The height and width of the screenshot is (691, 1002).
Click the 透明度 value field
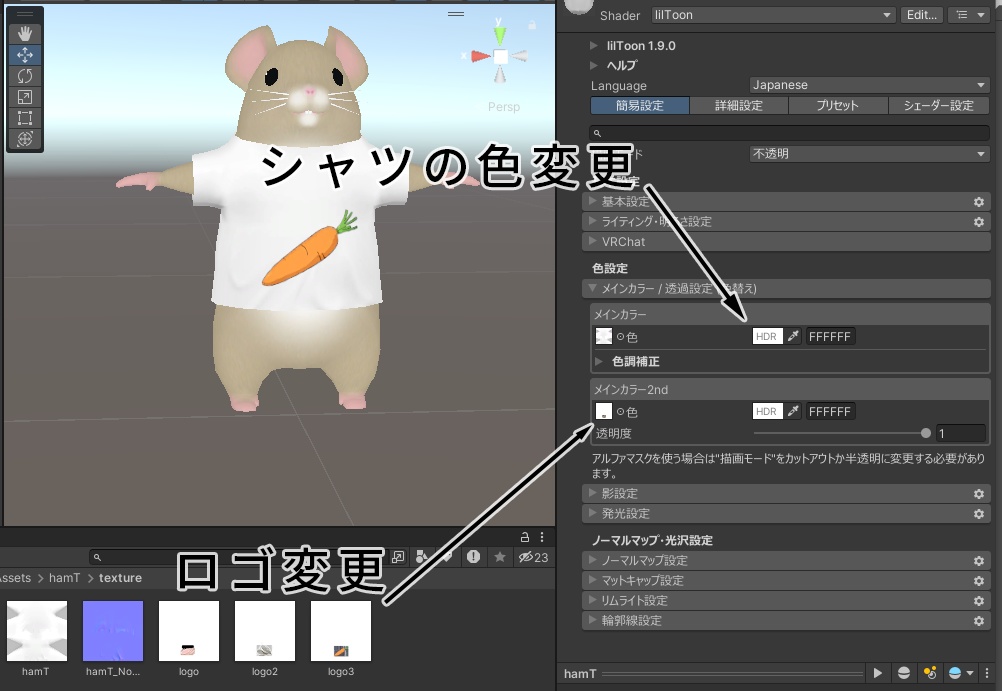tap(960, 433)
